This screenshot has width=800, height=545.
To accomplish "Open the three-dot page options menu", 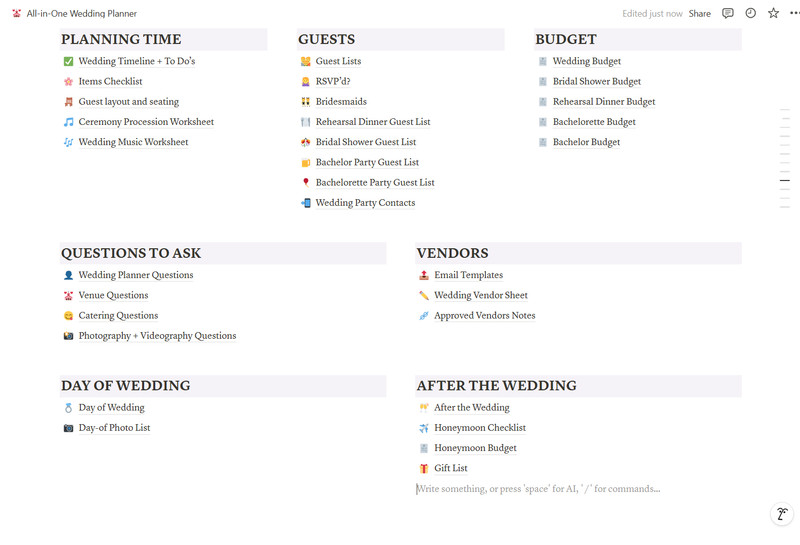I will (x=794, y=13).
